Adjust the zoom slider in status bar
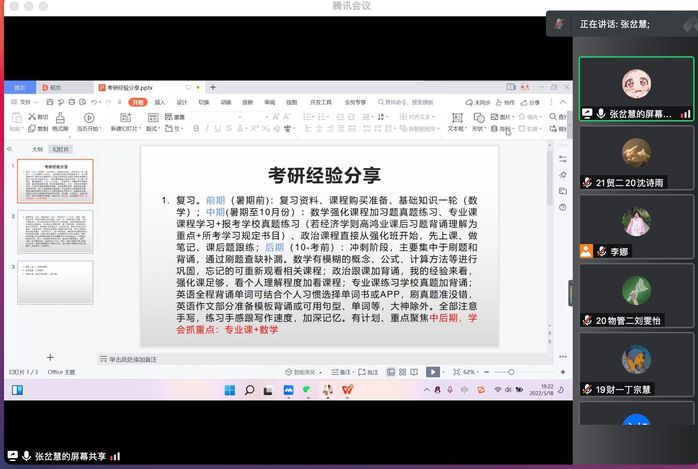Viewport: 698px width, 469px height. tap(510, 372)
